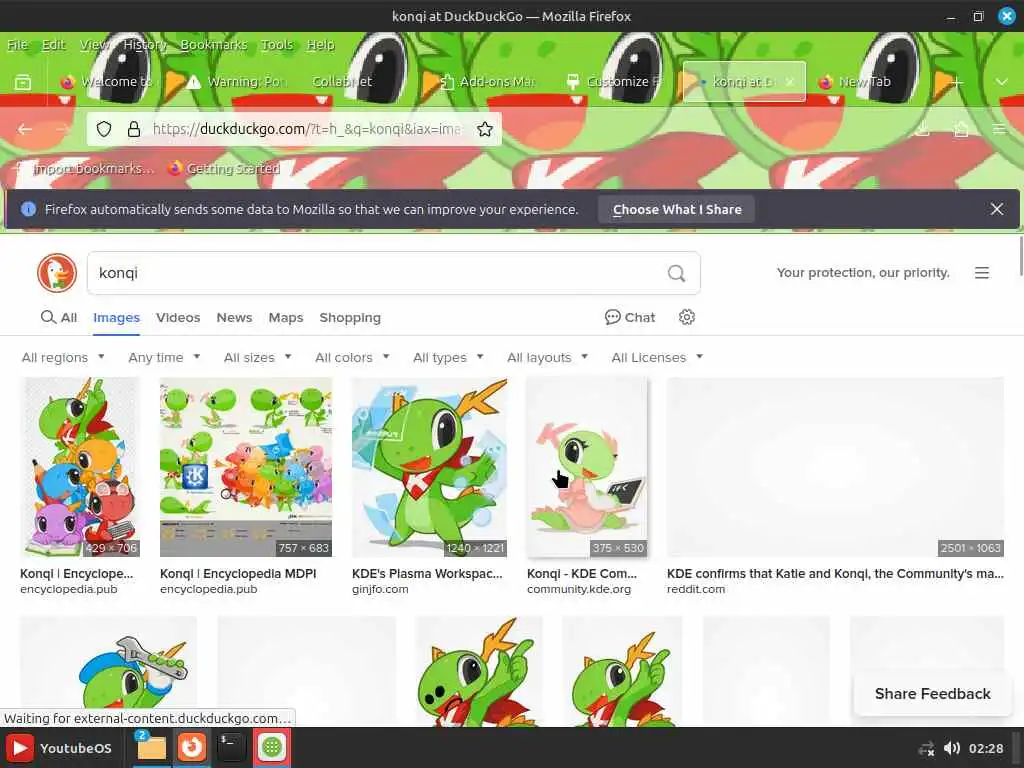
Task: Switch to the Customize Firefox tab
Action: (x=614, y=82)
